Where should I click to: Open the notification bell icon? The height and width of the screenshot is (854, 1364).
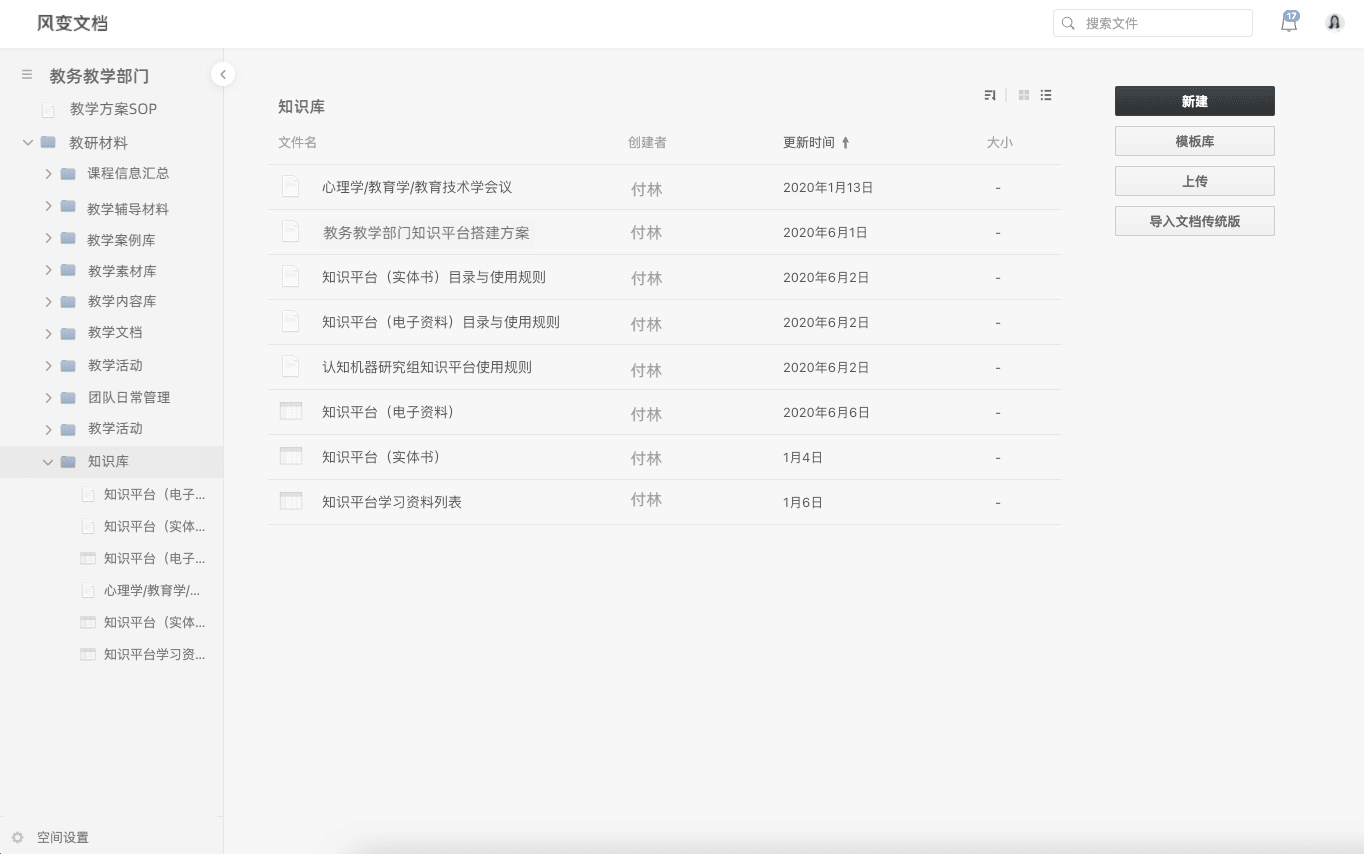tap(1290, 22)
